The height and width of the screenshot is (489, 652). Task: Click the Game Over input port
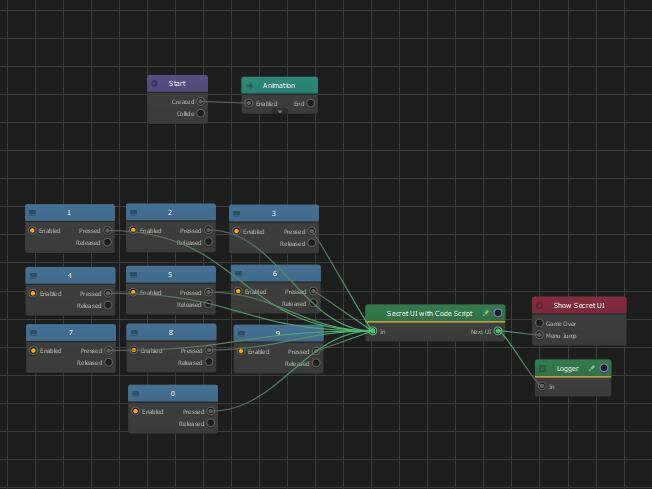(539, 323)
